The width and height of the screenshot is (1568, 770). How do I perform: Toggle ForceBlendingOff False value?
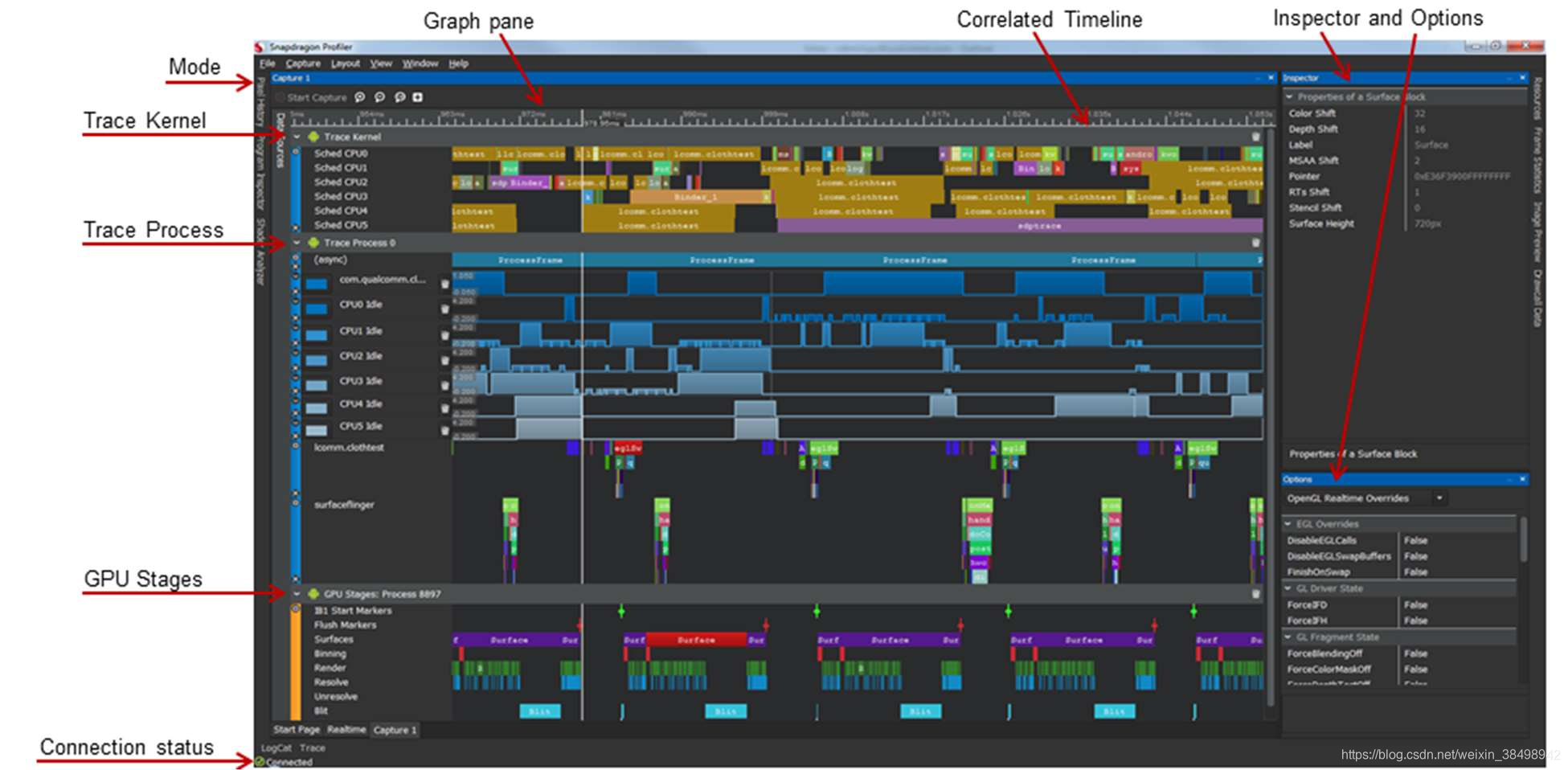[x=1415, y=653]
